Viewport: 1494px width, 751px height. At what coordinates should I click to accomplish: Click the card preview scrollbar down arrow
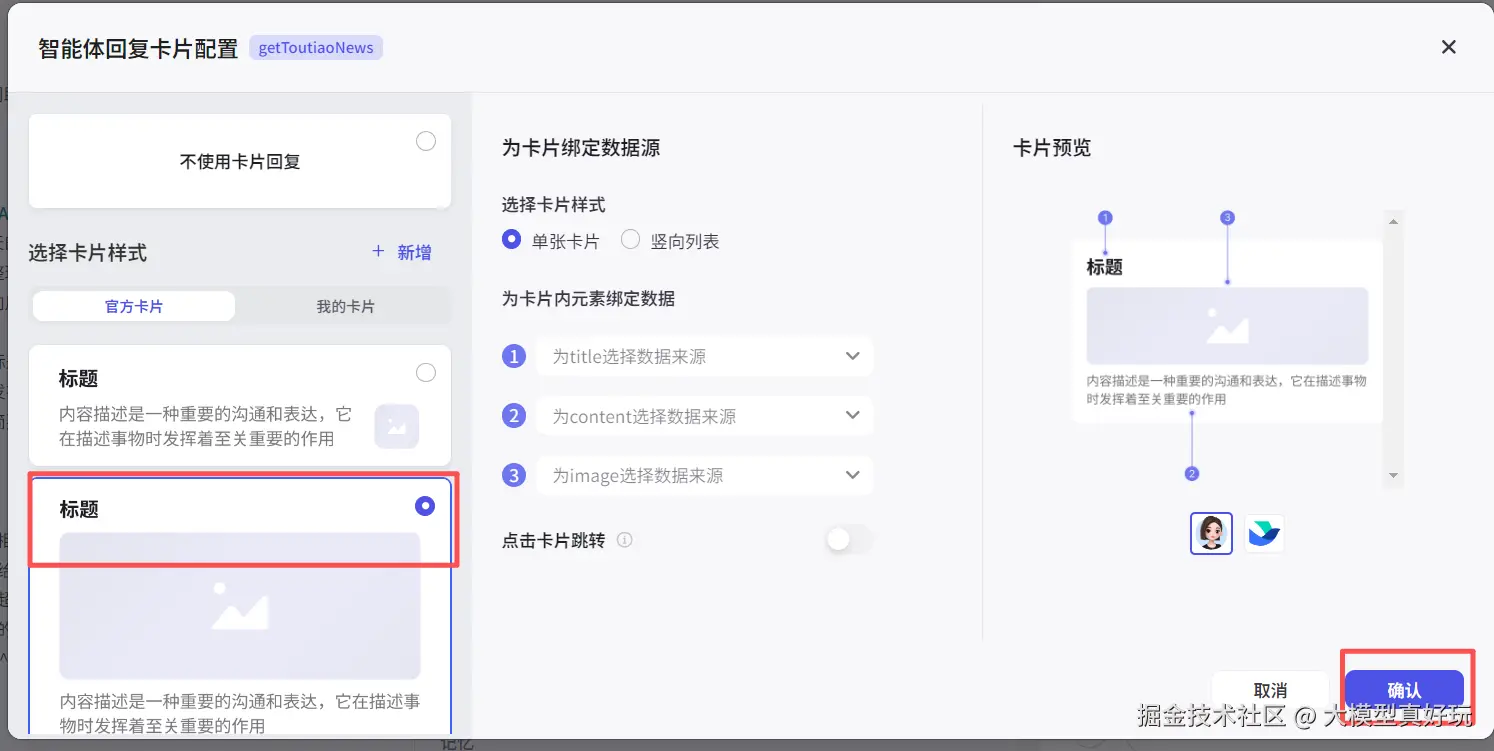click(x=1393, y=476)
